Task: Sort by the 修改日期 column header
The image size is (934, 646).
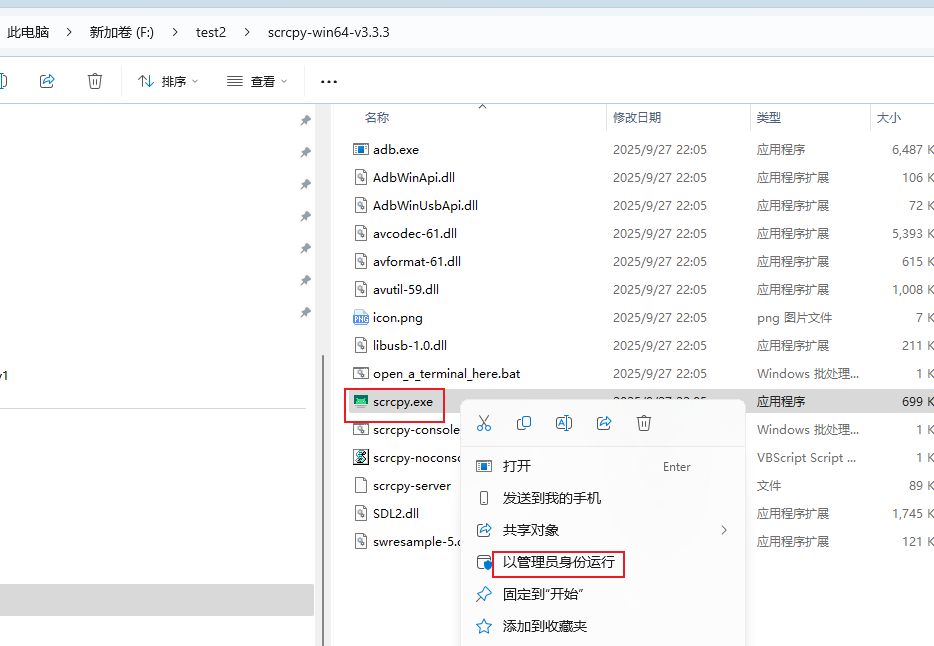Action: pos(637,118)
